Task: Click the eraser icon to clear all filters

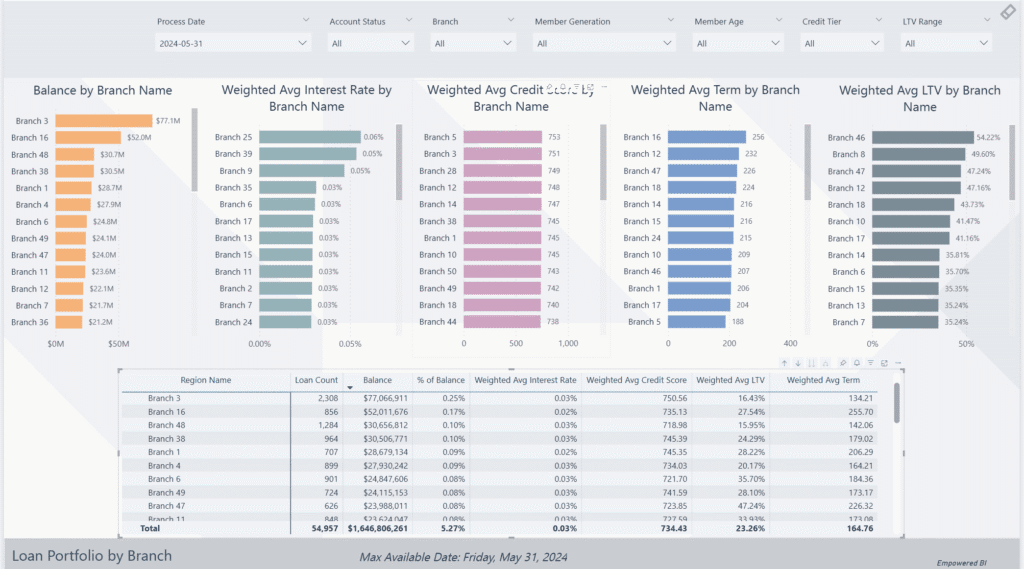Action: pyautogui.click(x=1008, y=12)
